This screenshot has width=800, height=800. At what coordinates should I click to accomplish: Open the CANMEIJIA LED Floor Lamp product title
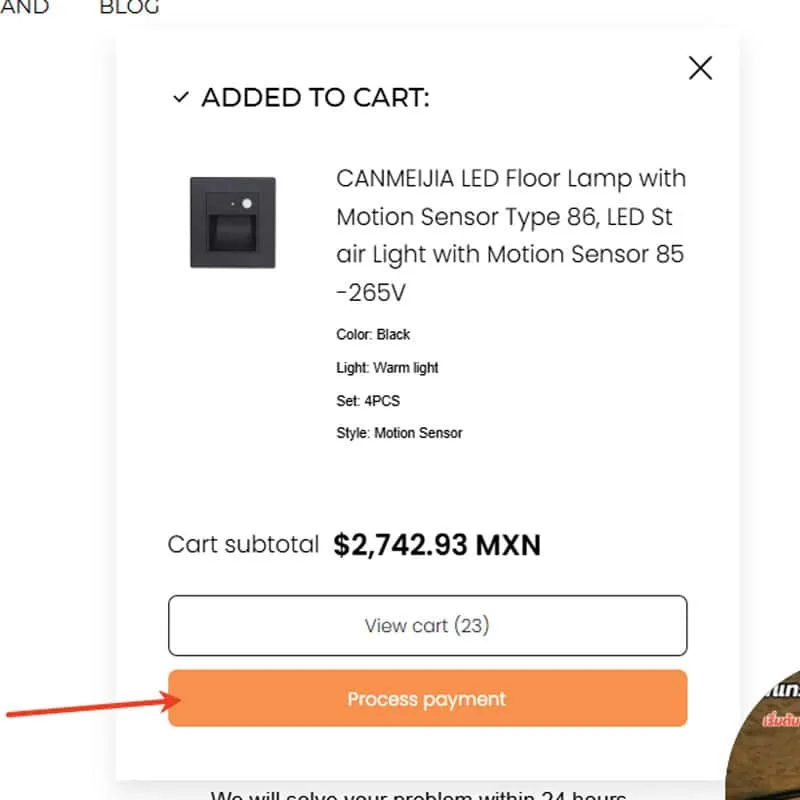pyautogui.click(x=511, y=235)
